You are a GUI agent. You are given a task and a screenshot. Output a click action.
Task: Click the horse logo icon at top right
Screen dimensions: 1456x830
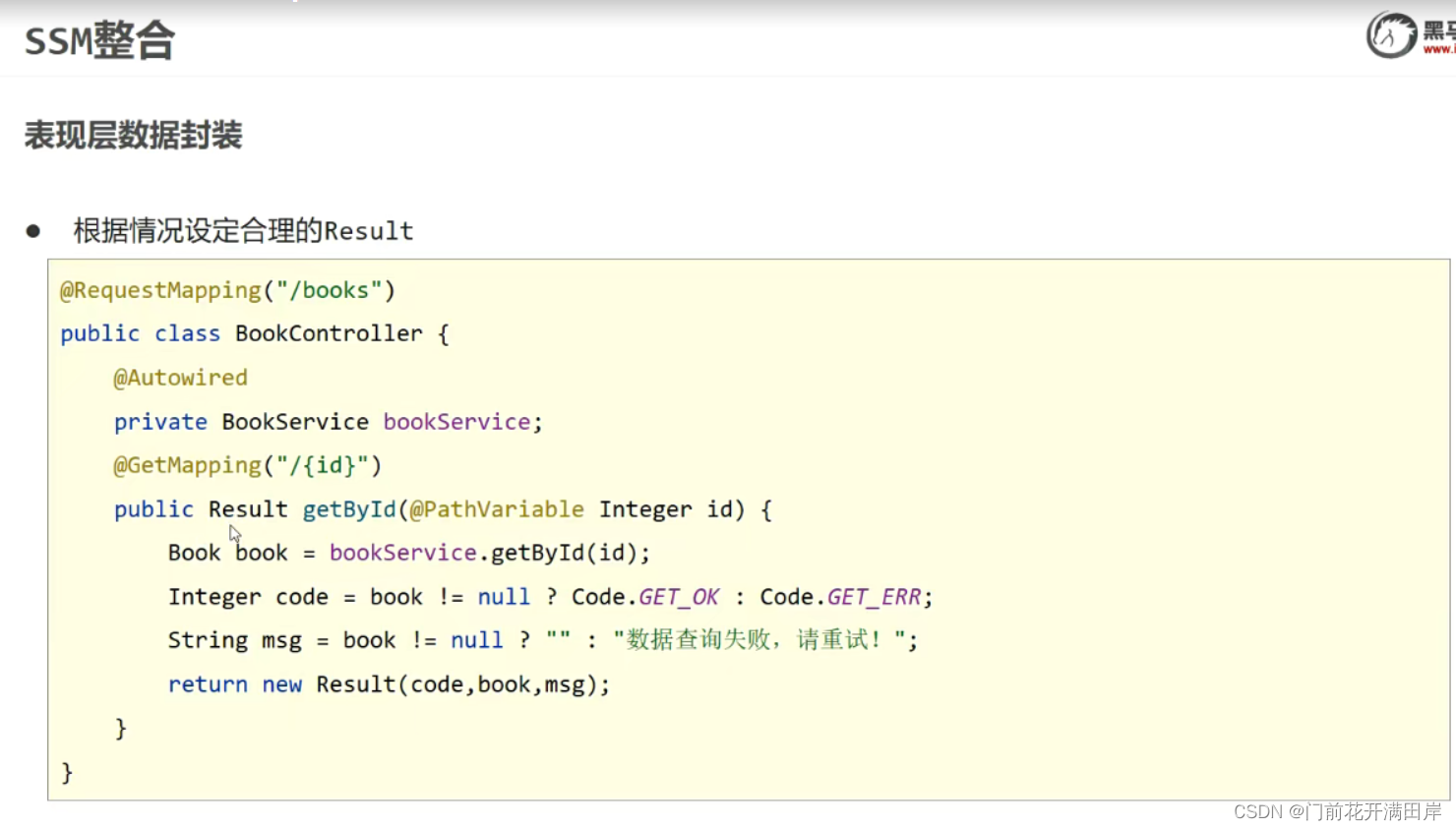point(1391,35)
